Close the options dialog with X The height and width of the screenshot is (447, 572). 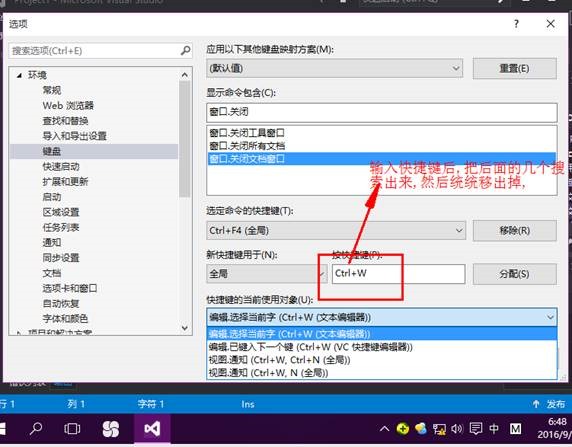[550, 24]
